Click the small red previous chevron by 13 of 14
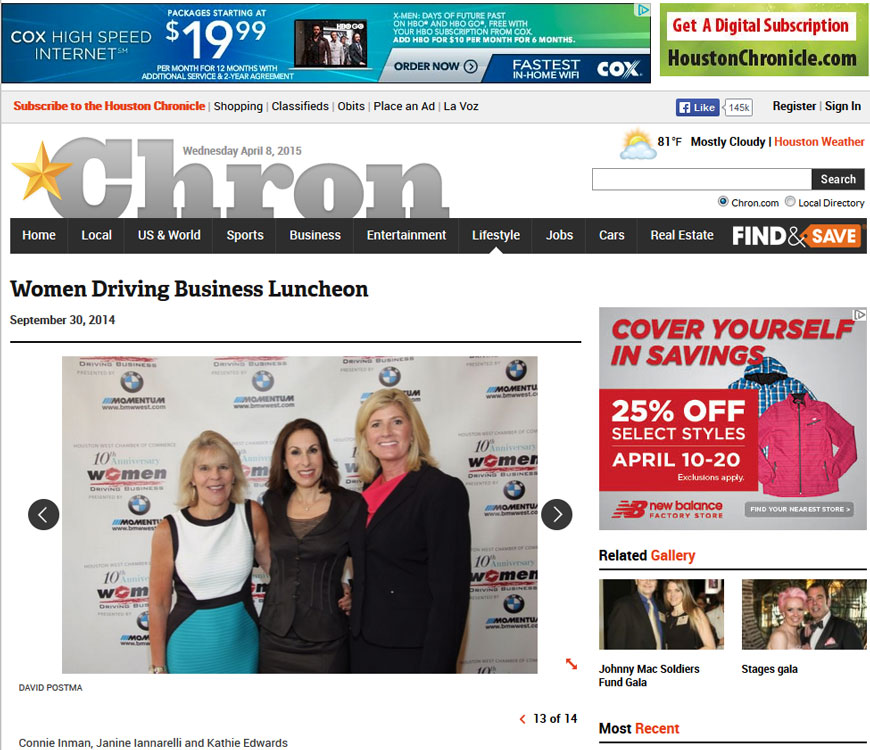 click(522, 719)
